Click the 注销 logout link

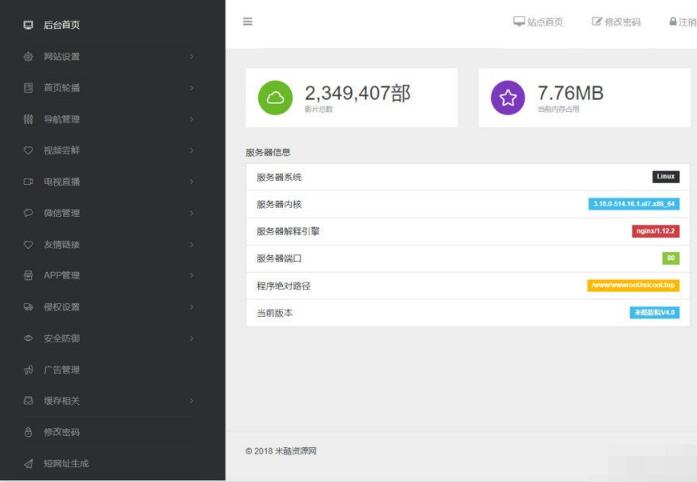(x=687, y=22)
